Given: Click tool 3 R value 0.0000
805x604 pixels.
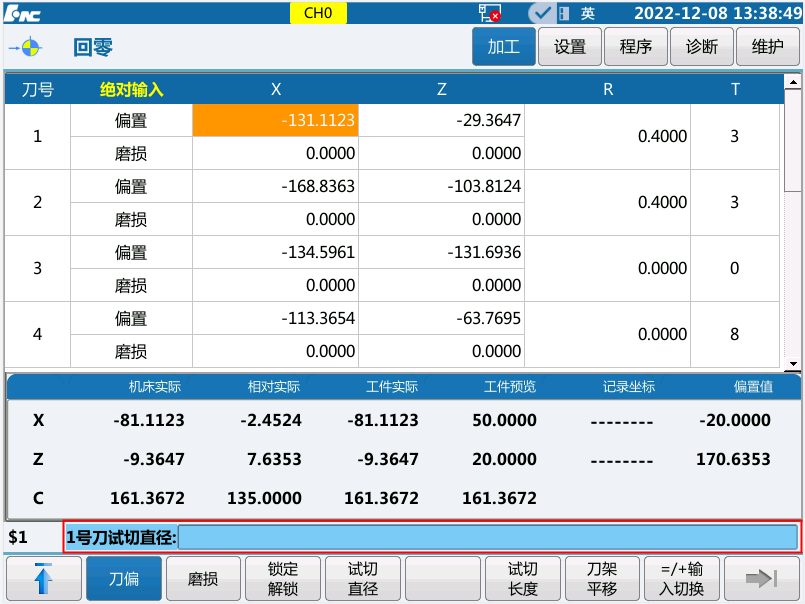Looking at the screenshot, I should pos(608,269).
